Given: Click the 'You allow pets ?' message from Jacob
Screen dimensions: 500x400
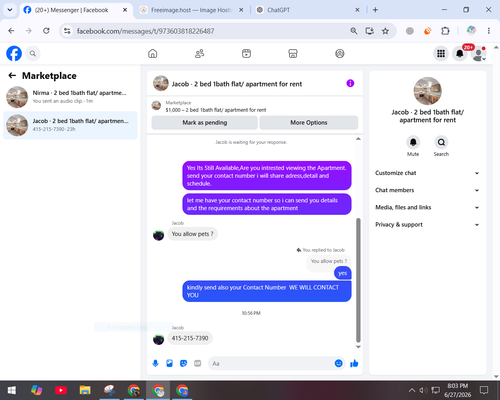Looking at the screenshot, I should (x=192, y=234).
